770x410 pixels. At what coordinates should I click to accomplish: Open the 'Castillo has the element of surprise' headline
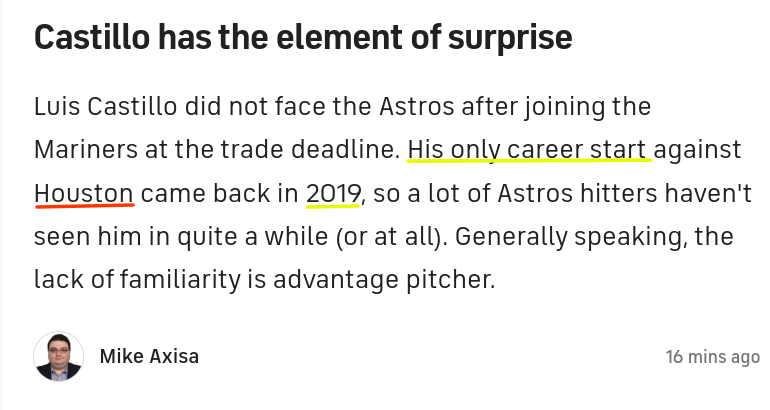tap(303, 37)
